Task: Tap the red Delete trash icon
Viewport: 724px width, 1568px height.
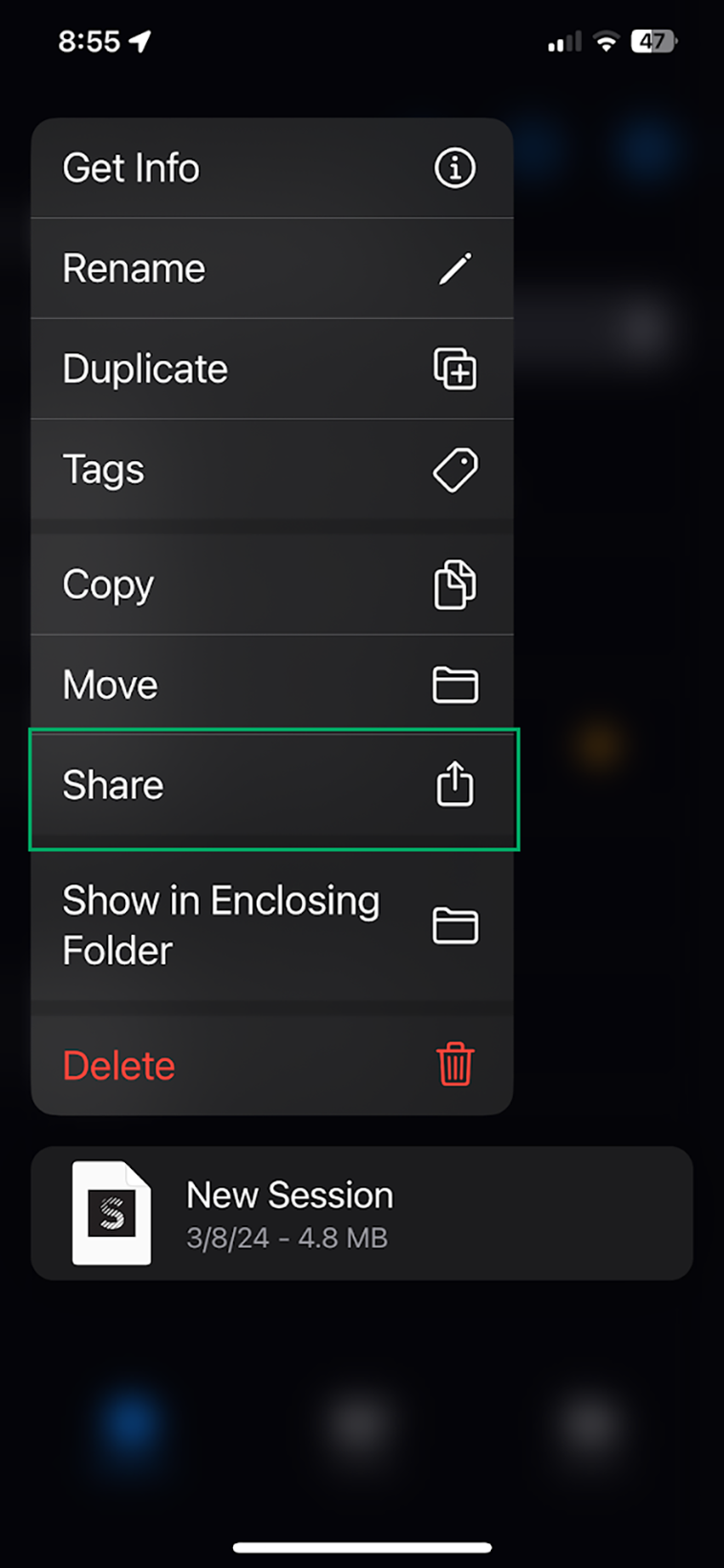Action: (455, 1064)
